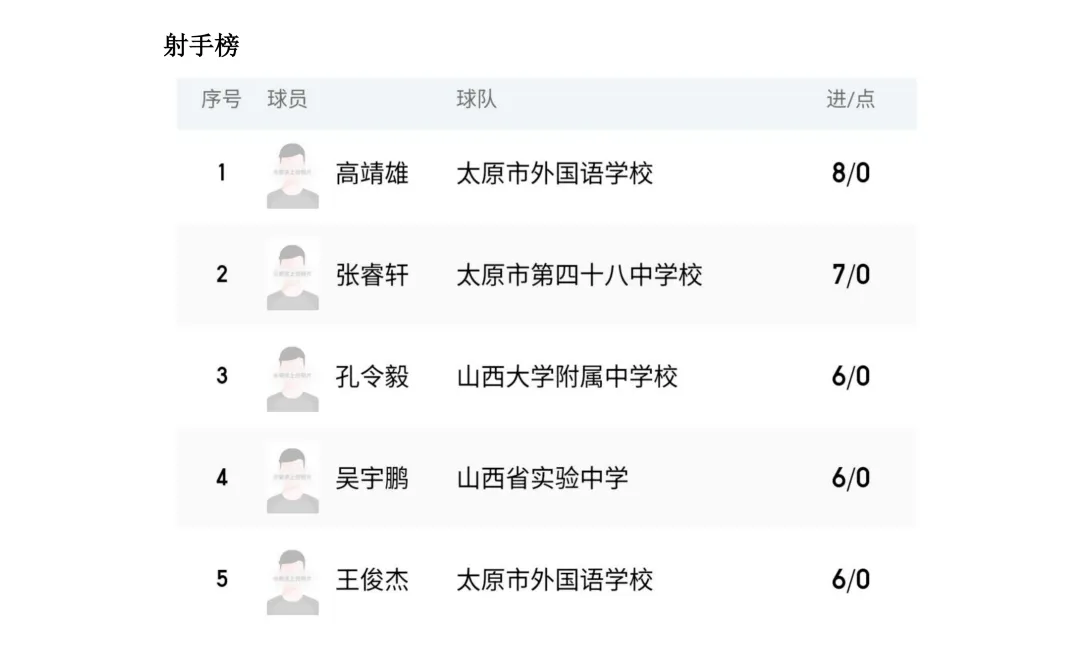Click the 序号 column header

(221, 99)
